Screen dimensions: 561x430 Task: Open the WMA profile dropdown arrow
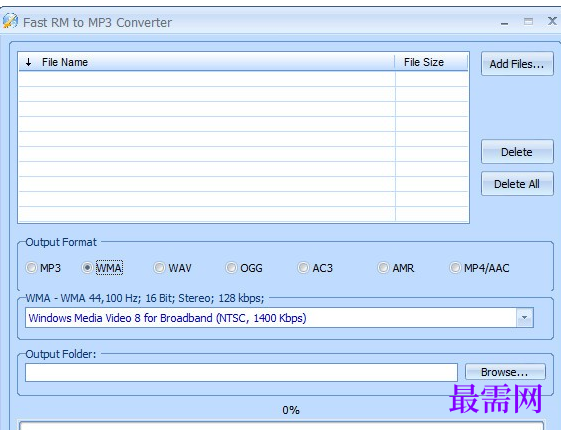point(525,318)
